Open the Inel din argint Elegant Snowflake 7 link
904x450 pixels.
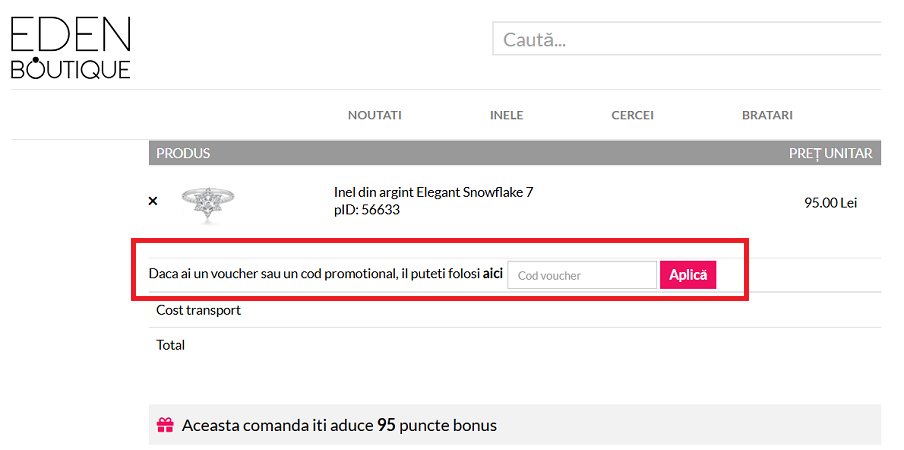pos(433,192)
